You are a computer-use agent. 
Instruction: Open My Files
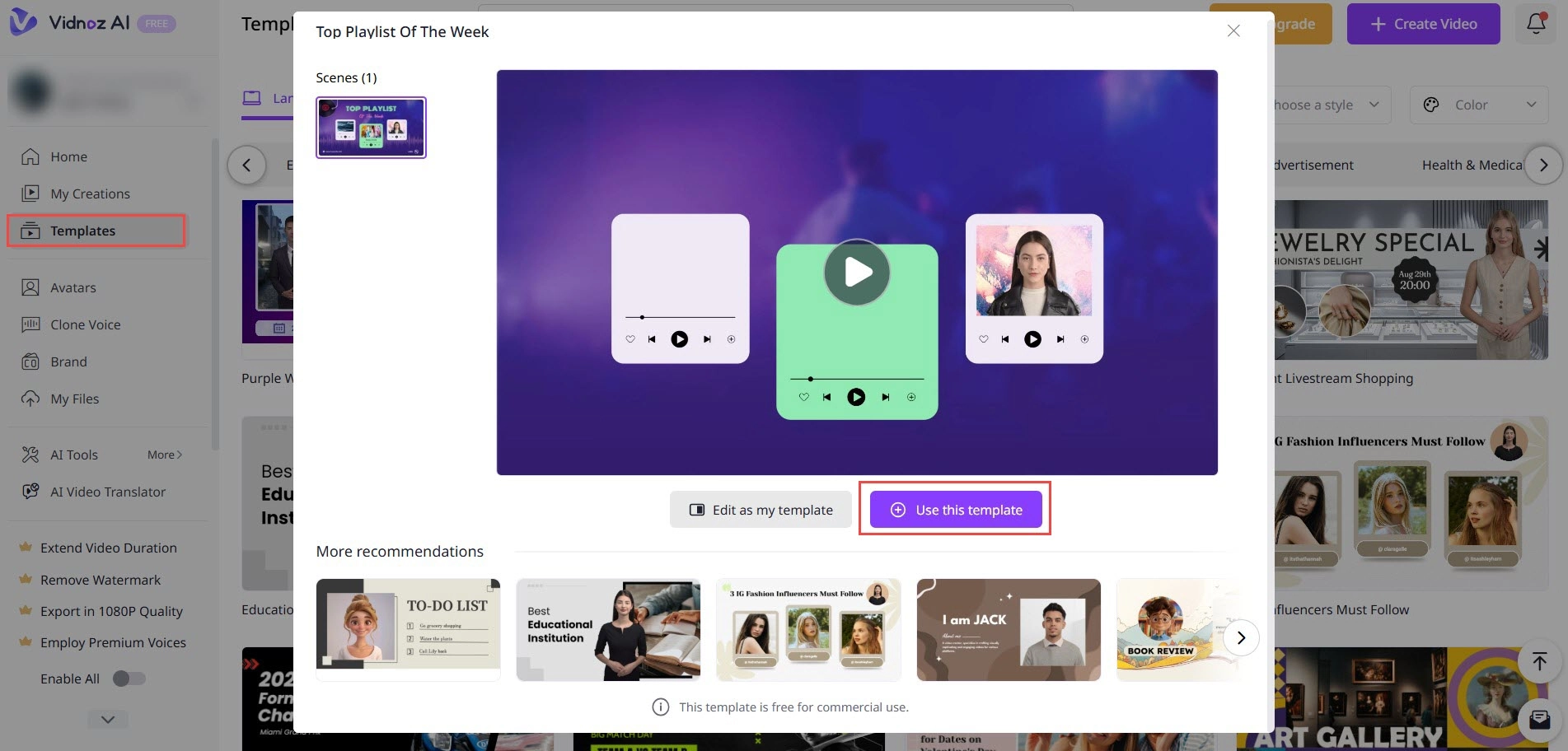75,399
